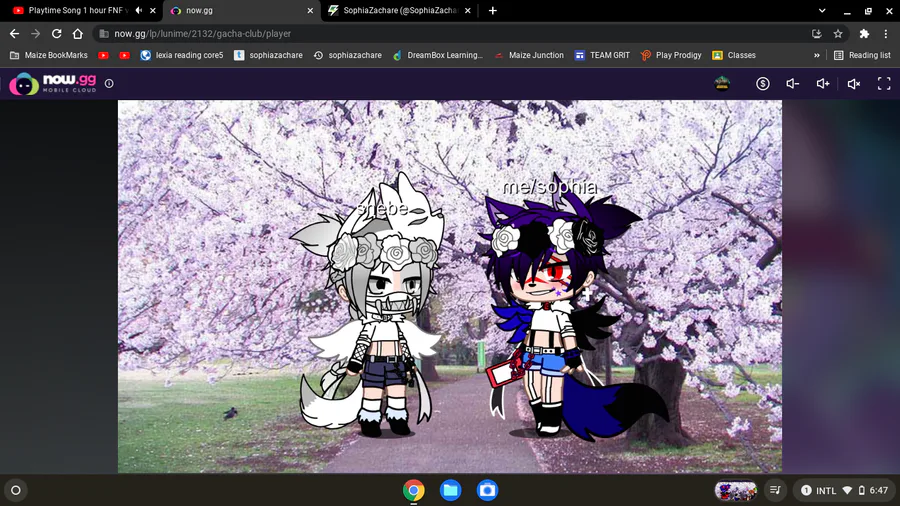Screen dimensions: 900x506
Task: Open the Wi-Fi status icon
Action: [847, 490]
